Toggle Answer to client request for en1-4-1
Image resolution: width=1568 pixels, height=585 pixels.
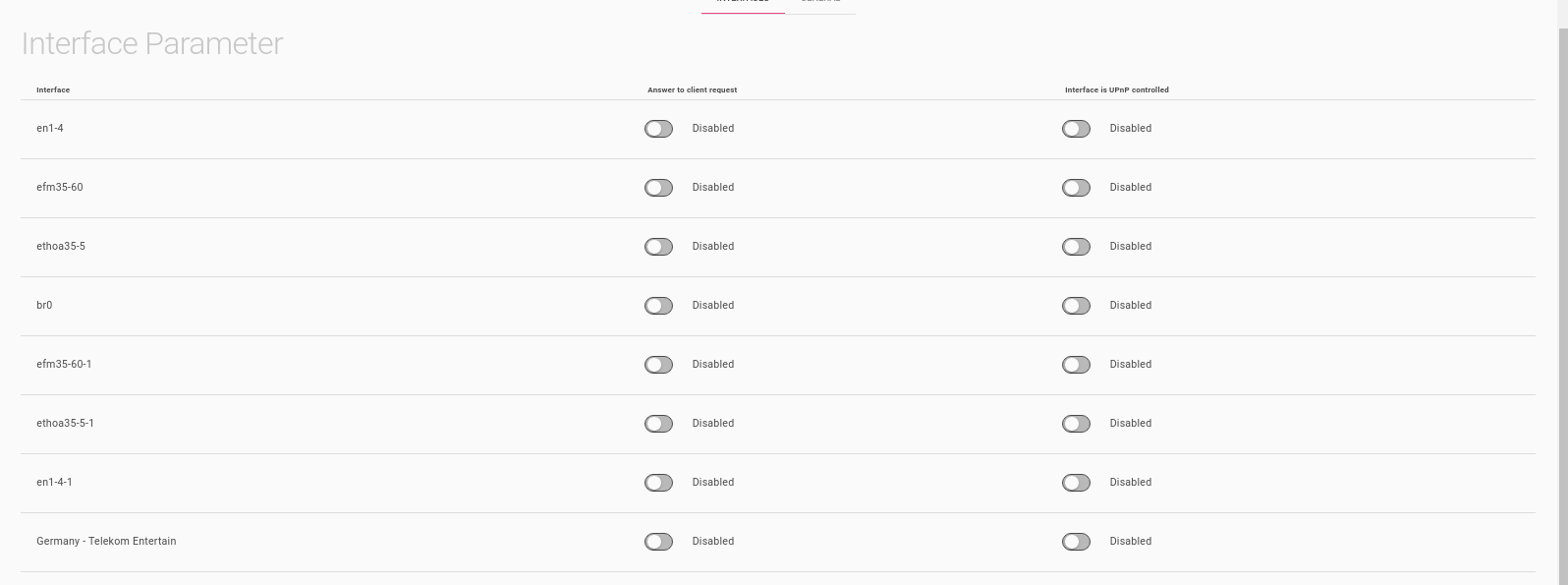point(658,483)
